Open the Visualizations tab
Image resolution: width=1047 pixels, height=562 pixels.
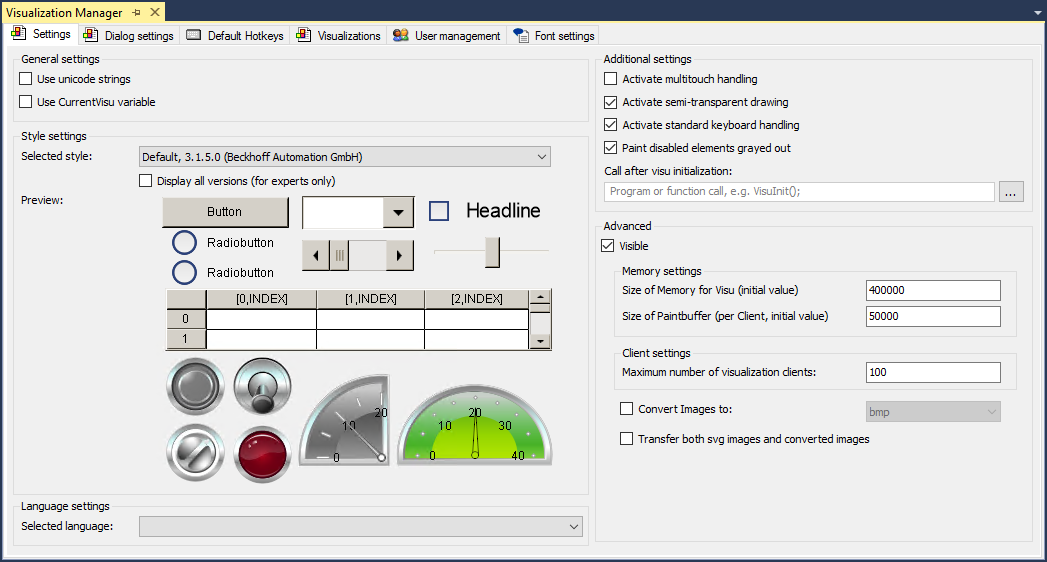pos(339,35)
